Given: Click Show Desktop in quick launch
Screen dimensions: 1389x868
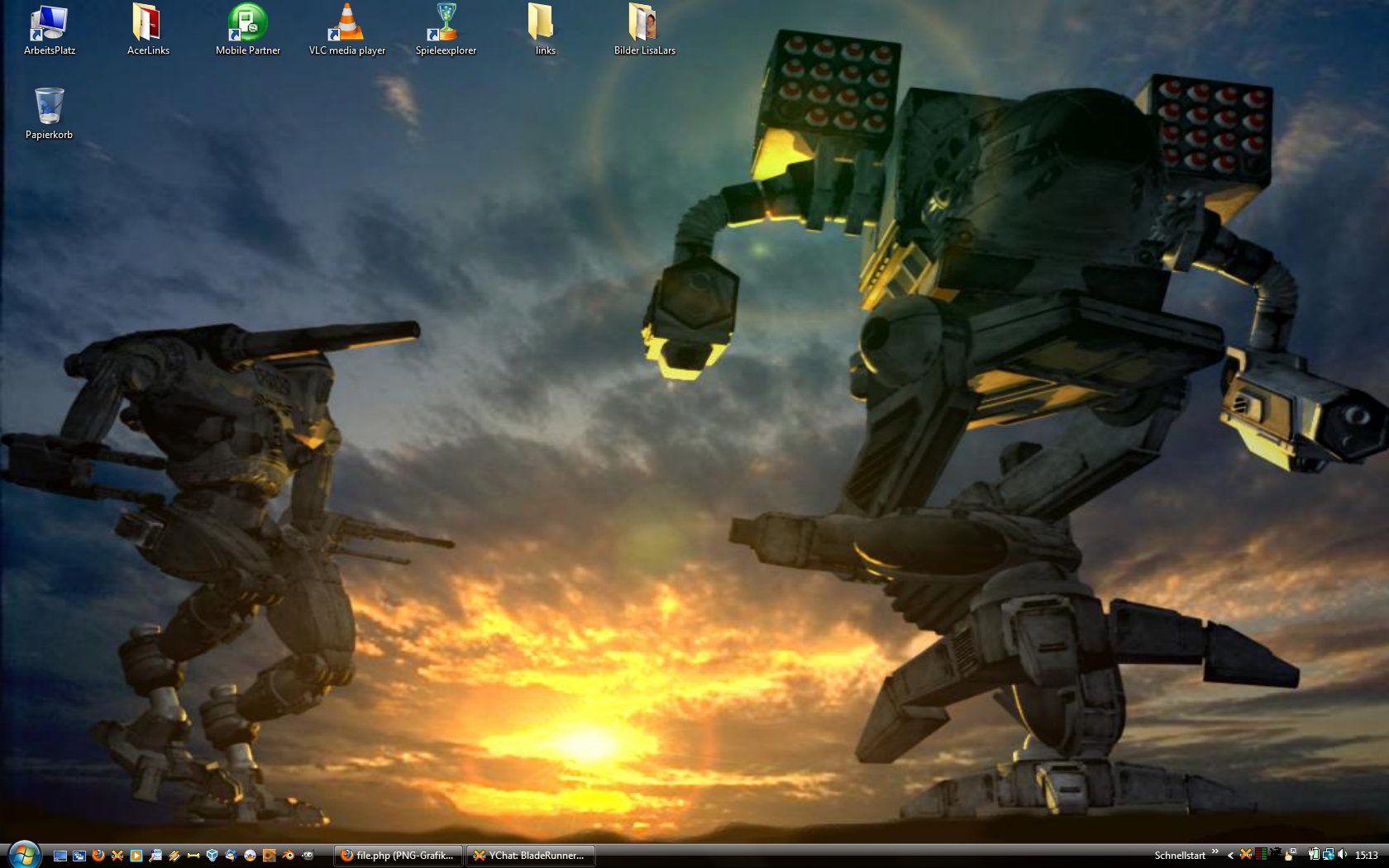Looking at the screenshot, I should [60, 856].
